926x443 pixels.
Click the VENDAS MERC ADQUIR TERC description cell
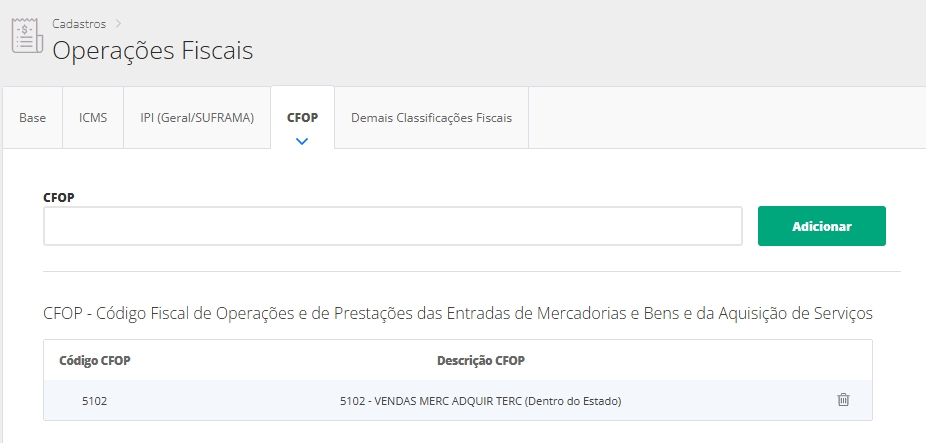pos(480,401)
